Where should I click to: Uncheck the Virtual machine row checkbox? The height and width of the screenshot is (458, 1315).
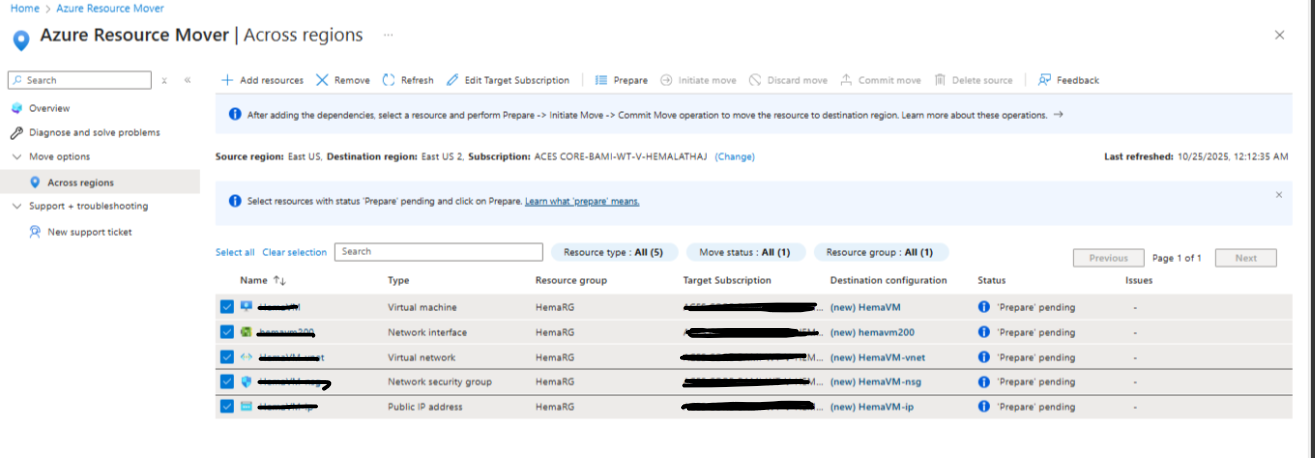(x=227, y=307)
